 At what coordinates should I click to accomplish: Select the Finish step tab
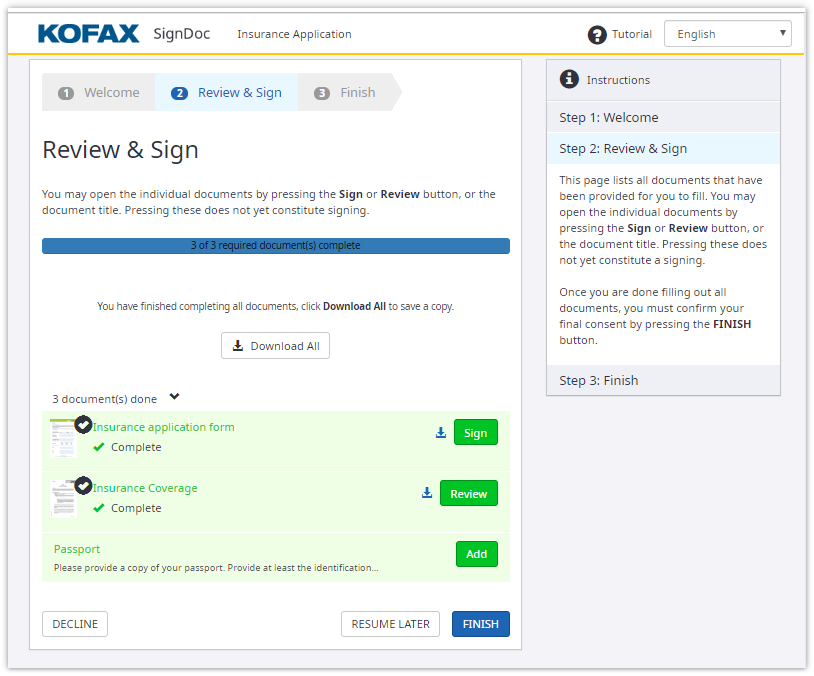347,93
